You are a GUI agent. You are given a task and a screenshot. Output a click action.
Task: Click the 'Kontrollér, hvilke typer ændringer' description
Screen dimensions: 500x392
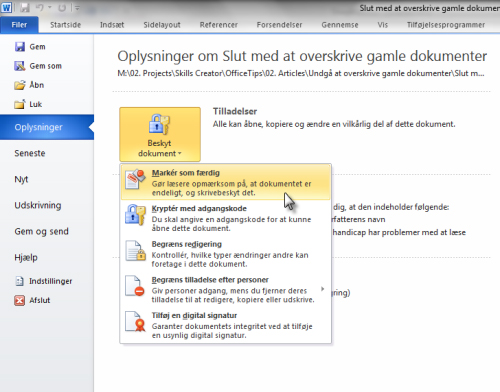tap(230, 259)
